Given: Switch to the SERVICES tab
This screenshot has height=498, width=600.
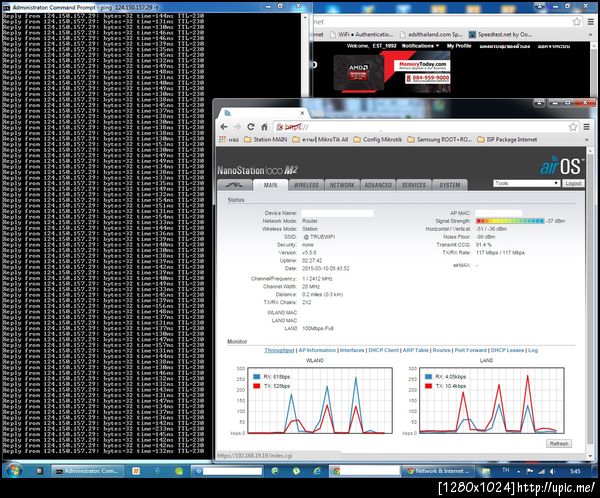Looking at the screenshot, I should tap(414, 185).
